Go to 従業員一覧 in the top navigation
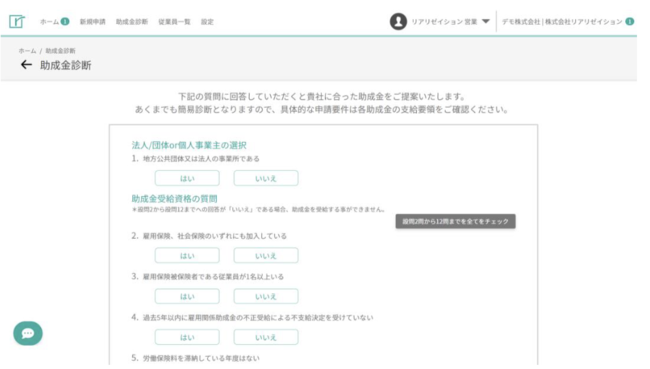The height and width of the screenshot is (369, 650). pos(174,22)
